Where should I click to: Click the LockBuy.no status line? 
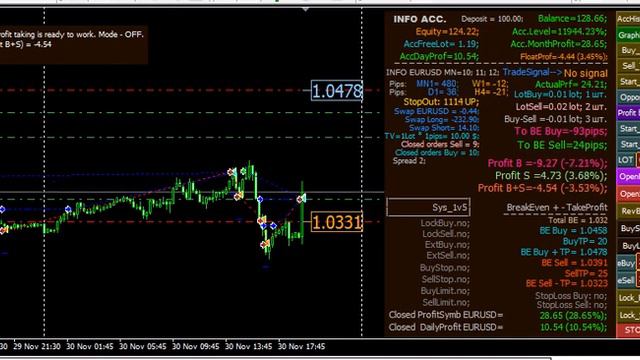point(445,223)
